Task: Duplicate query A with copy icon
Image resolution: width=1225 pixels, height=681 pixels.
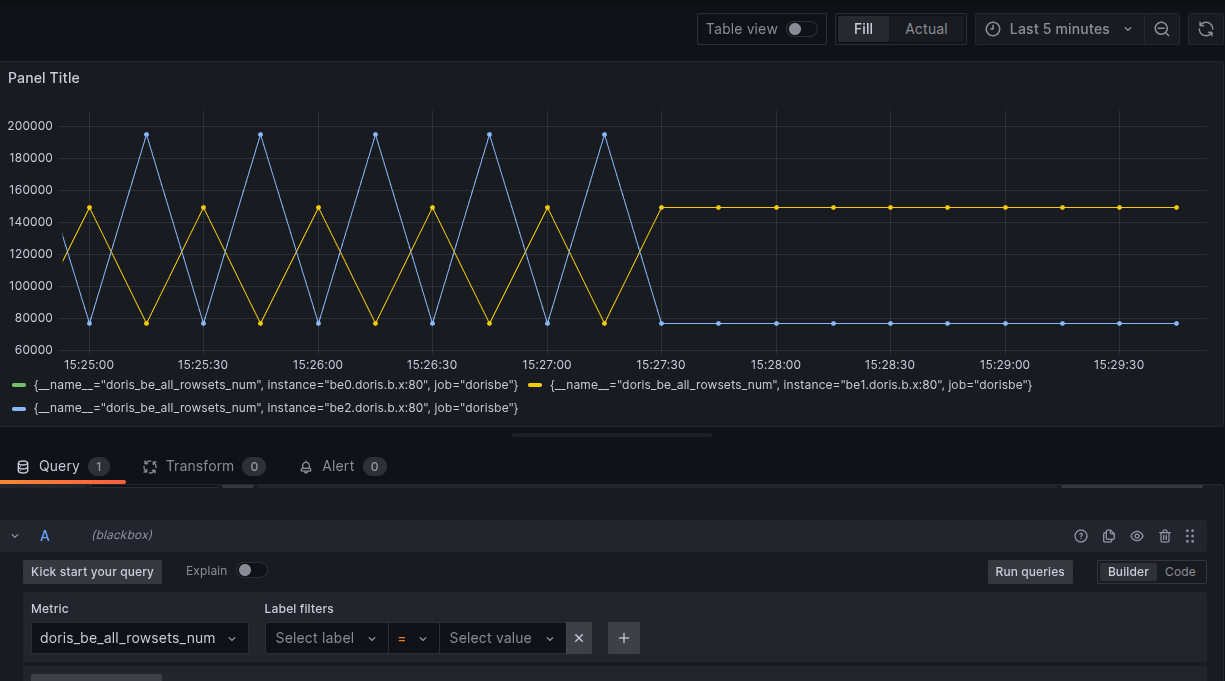Action: 1109,536
